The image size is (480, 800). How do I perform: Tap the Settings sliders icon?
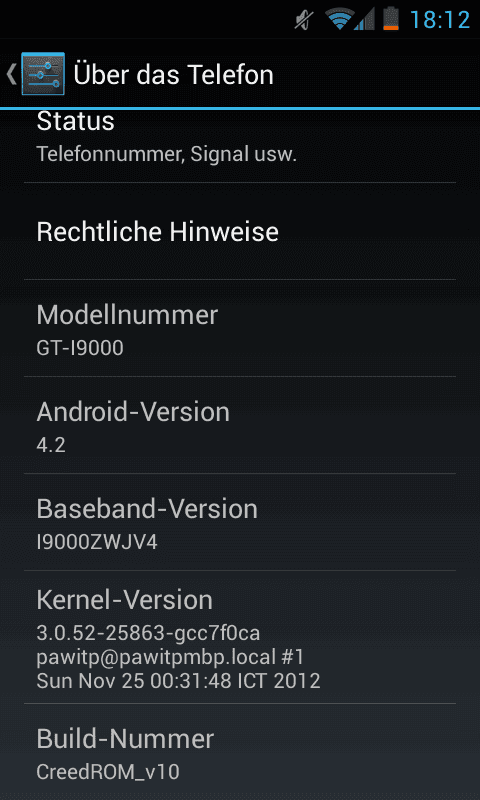pyautogui.click(x=43, y=74)
